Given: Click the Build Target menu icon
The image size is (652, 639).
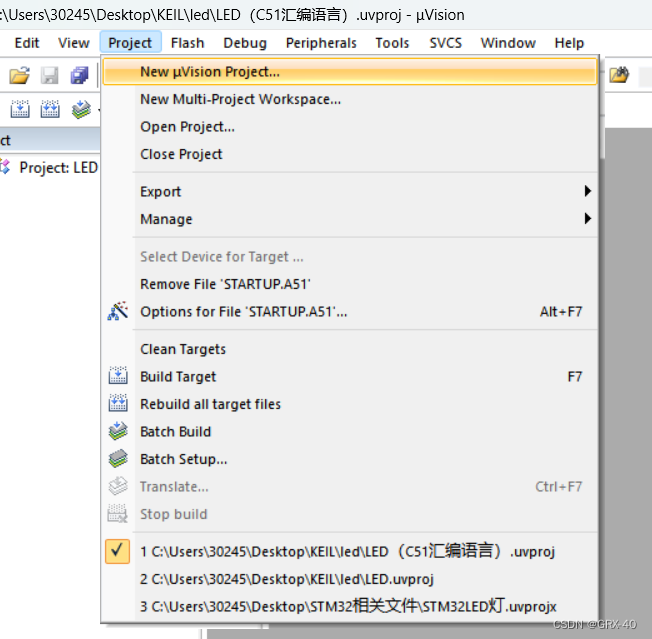Looking at the screenshot, I should pos(118,375).
